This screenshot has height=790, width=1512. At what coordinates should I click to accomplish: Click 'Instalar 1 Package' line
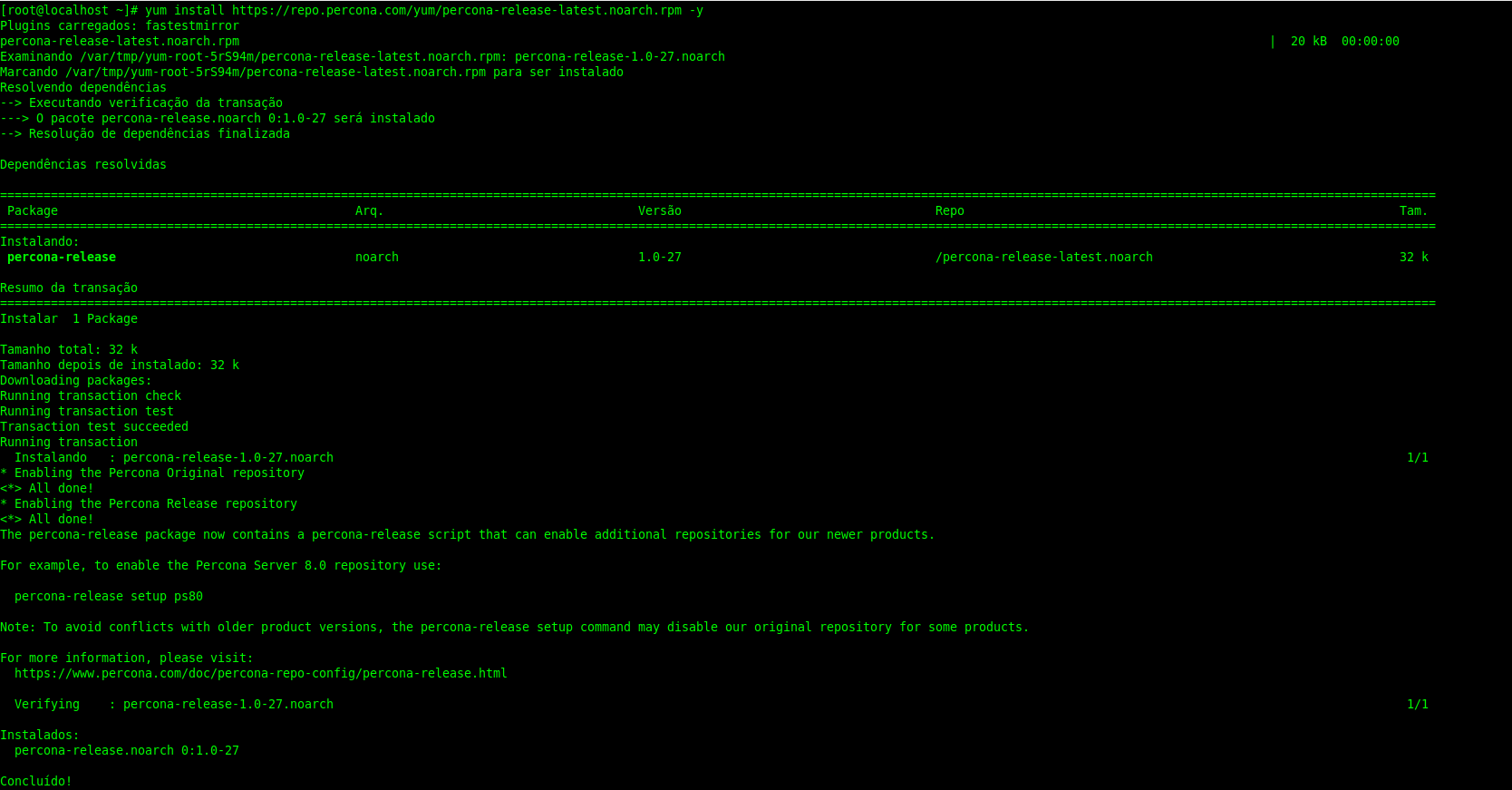coord(69,318)
